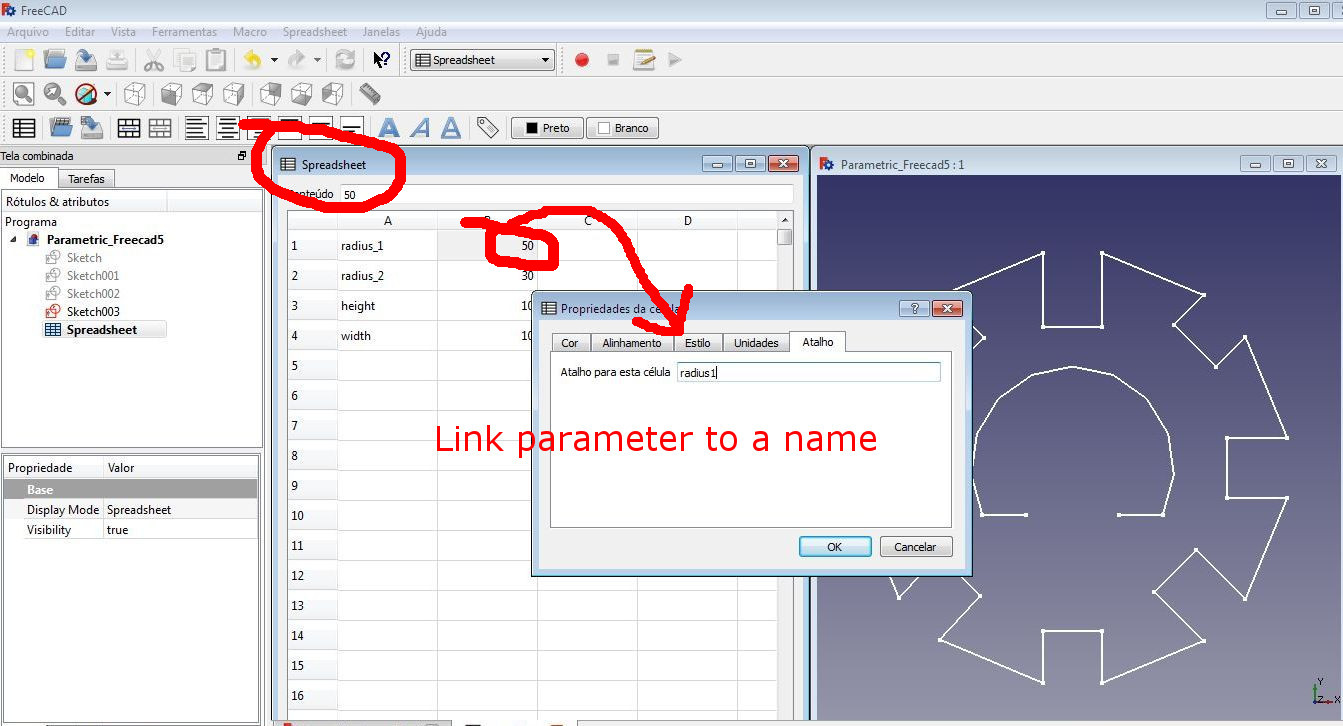
Task: Open the Arquivo menu
Action: [28, 32]
